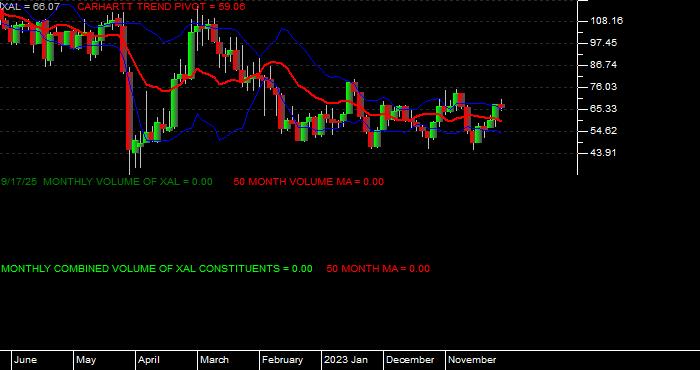The width and height of the screenshot is (700, 370).
Task: Click the 76.03 price axis value
Action: 604,87
